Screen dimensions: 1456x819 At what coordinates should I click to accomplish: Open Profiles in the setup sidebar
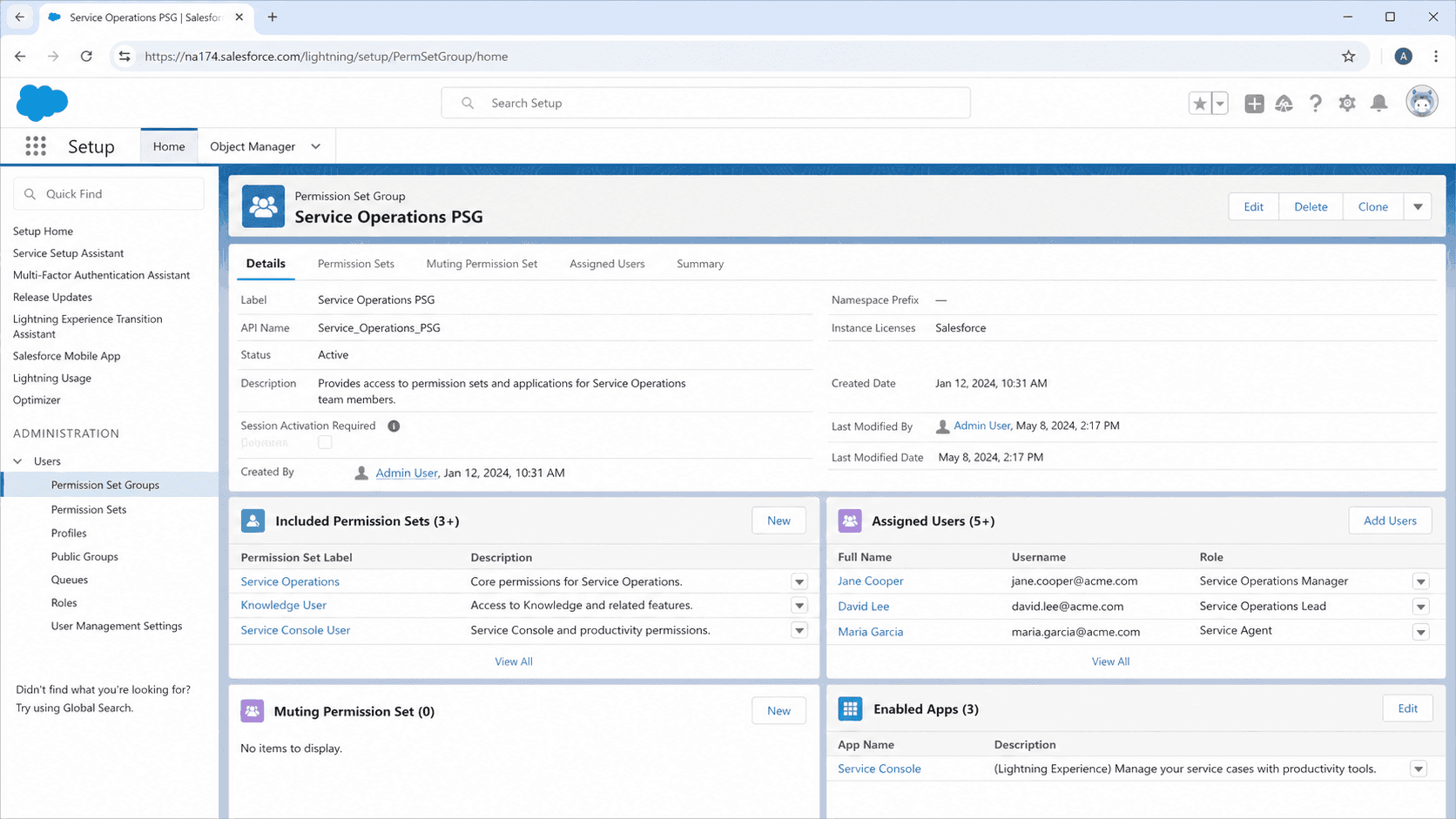tap(69, 534)
